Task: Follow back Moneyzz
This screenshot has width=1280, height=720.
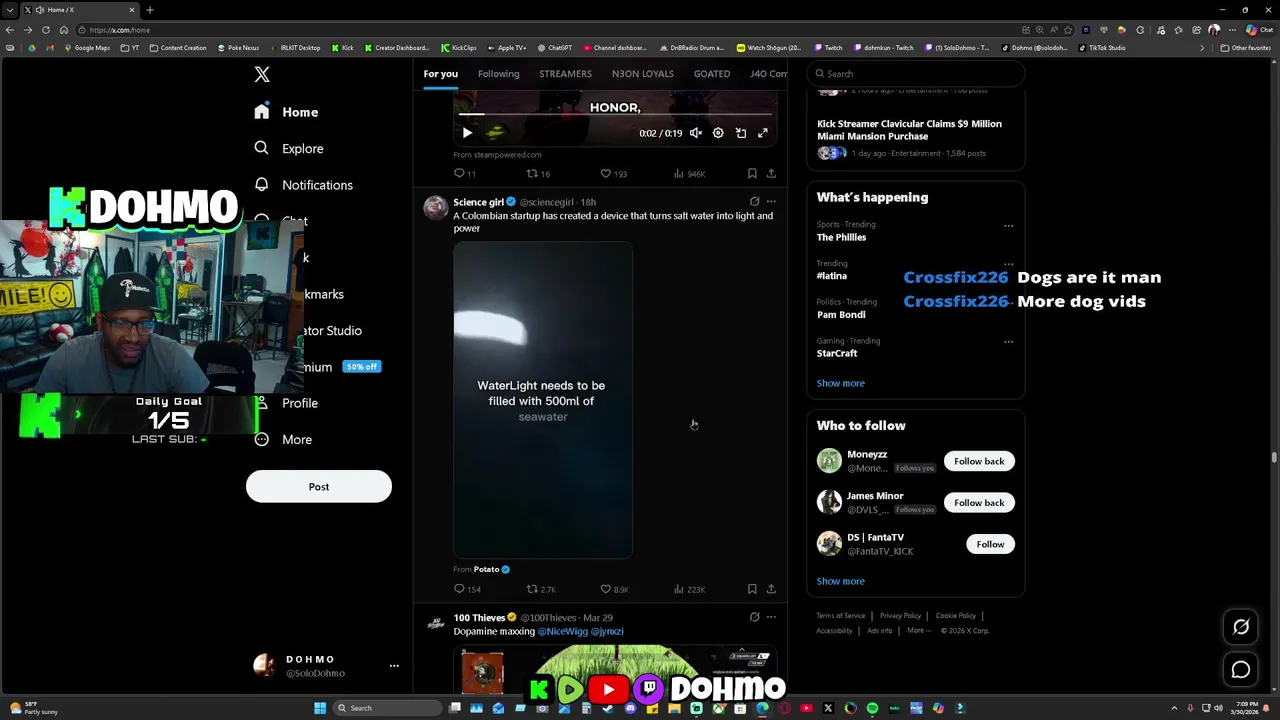Action: [979, 461]
